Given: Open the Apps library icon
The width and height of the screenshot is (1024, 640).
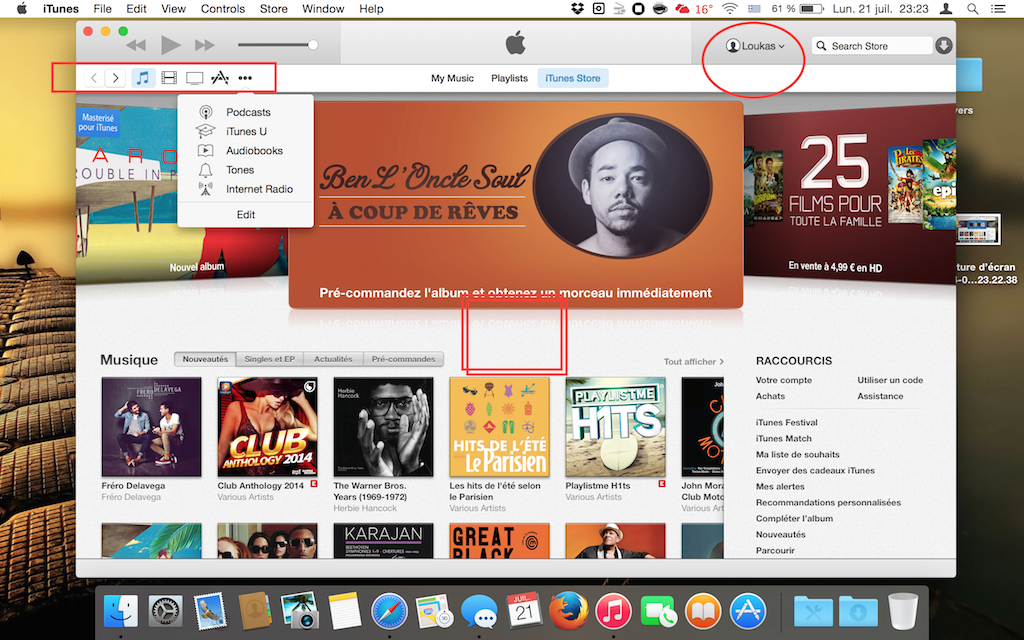Looking at the screenshot, I should point(220,78).
